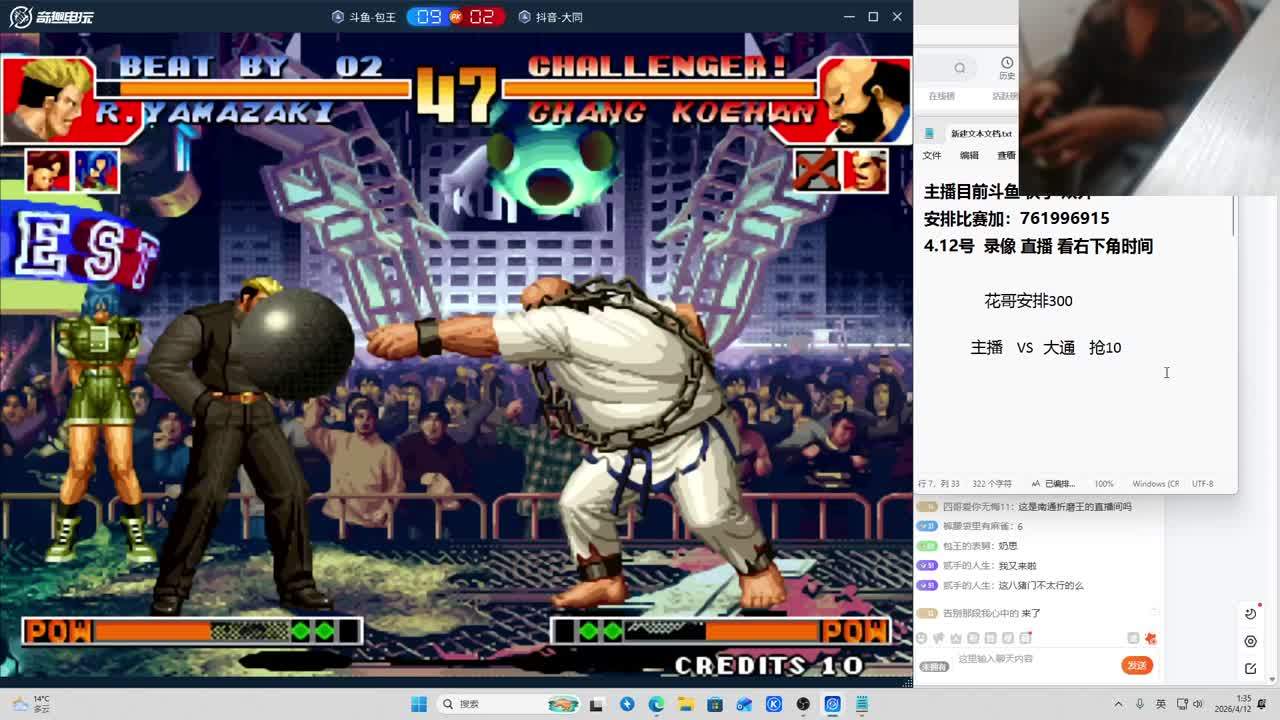Click the edit pencil icon in sidebar

tap(1250, 668)
